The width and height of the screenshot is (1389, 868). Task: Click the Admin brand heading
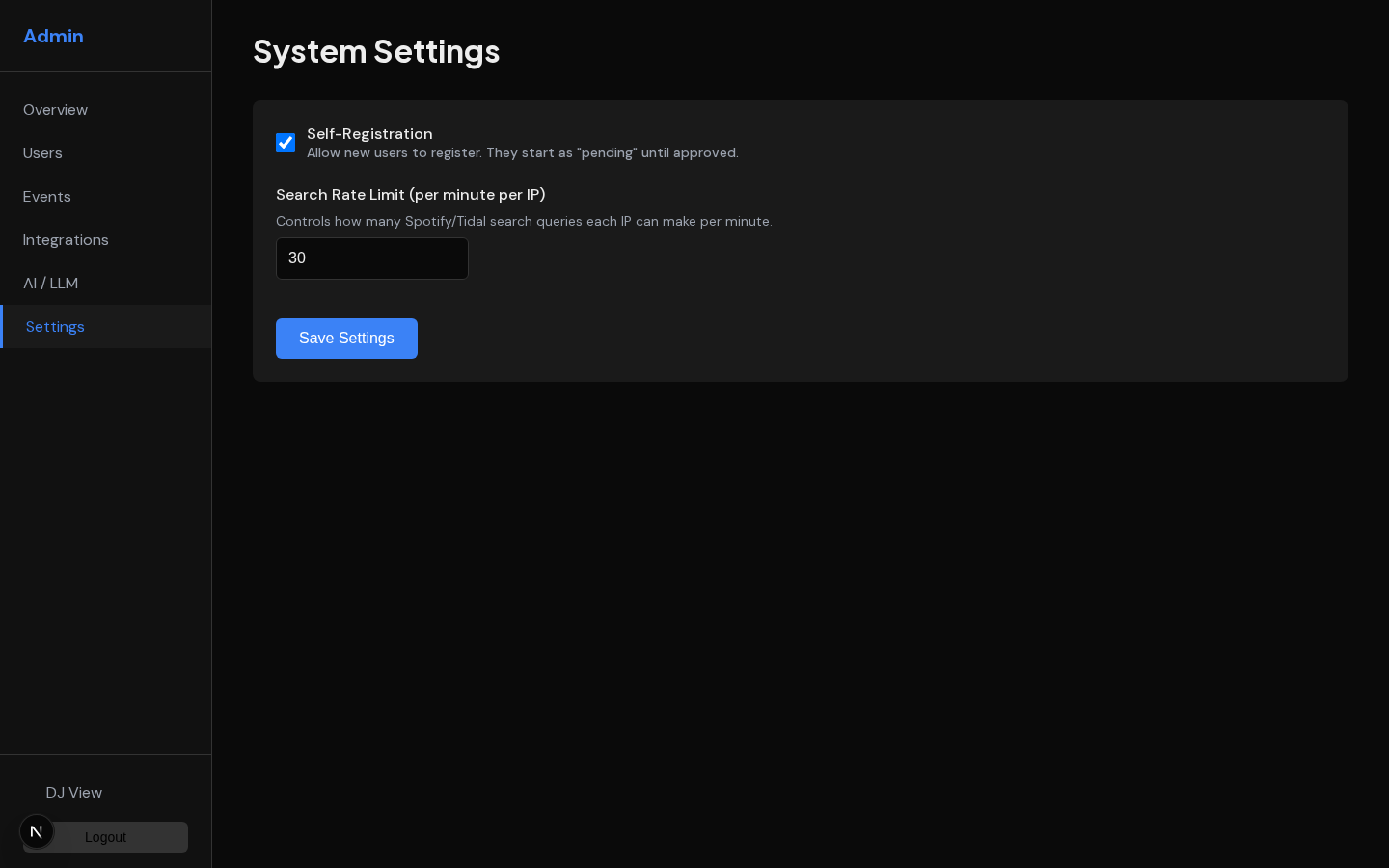coord(53,36)
